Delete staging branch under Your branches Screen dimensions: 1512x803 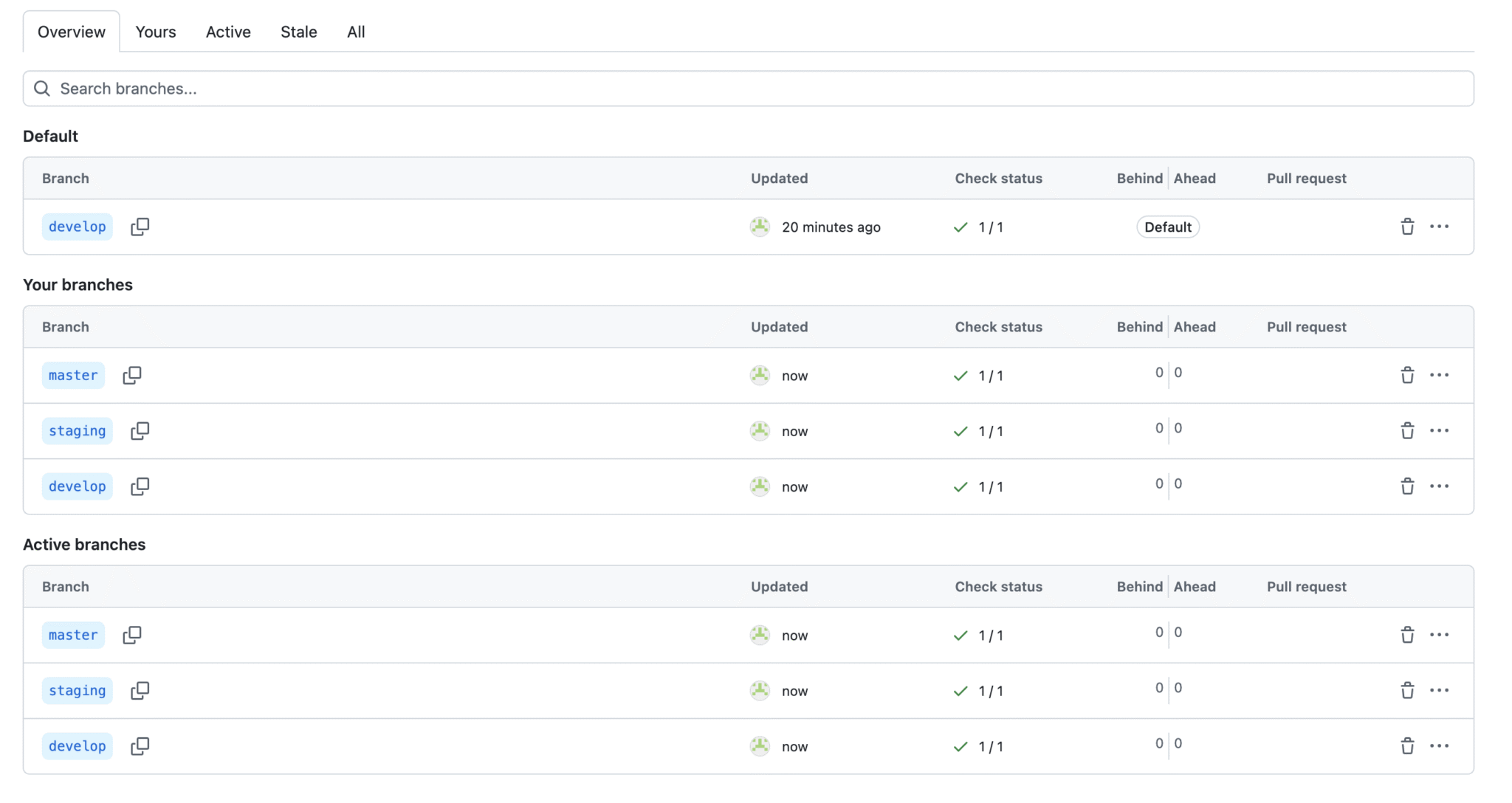pos(1407,431)
